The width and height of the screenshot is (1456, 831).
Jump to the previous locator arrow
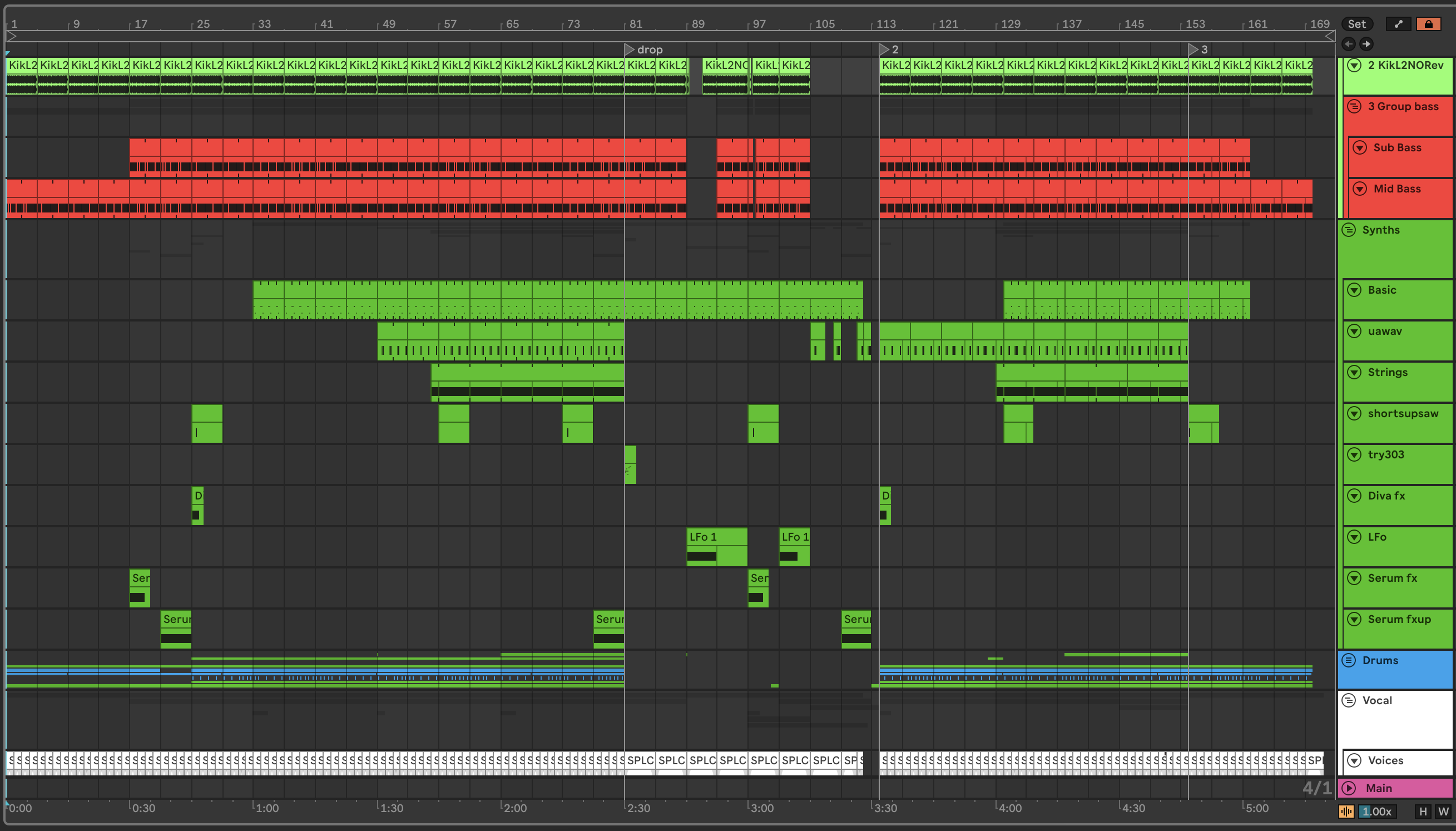1349,44
